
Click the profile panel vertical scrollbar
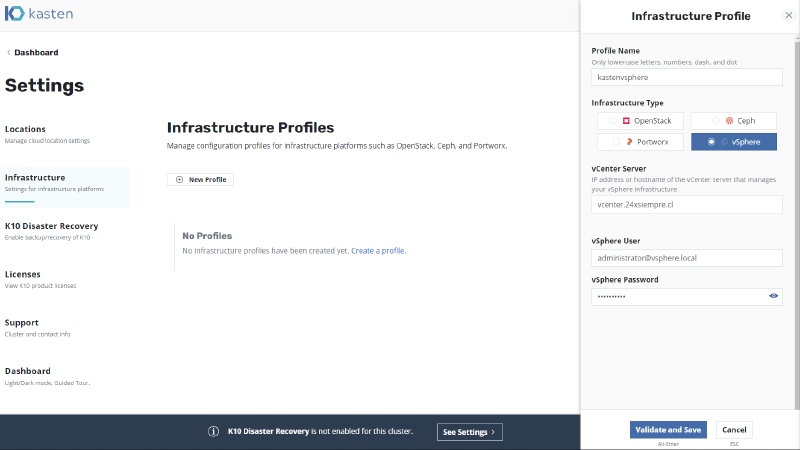(797, 224)
